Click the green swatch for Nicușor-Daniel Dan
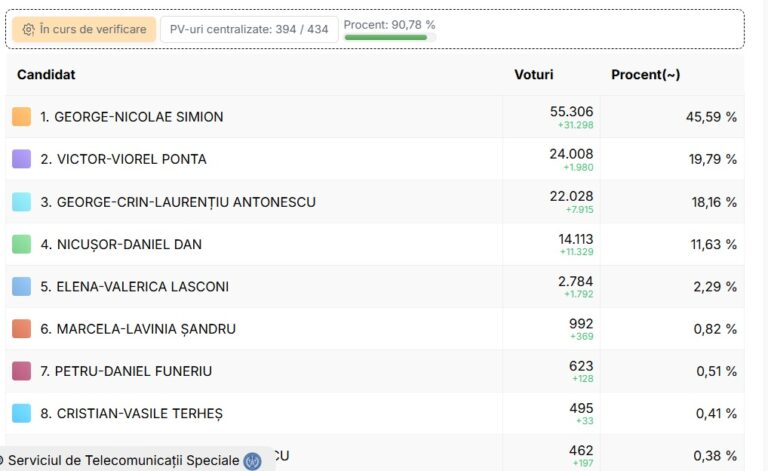Viewport: 768px width, 471px height. pyautogui.click(x=22, y=244)
